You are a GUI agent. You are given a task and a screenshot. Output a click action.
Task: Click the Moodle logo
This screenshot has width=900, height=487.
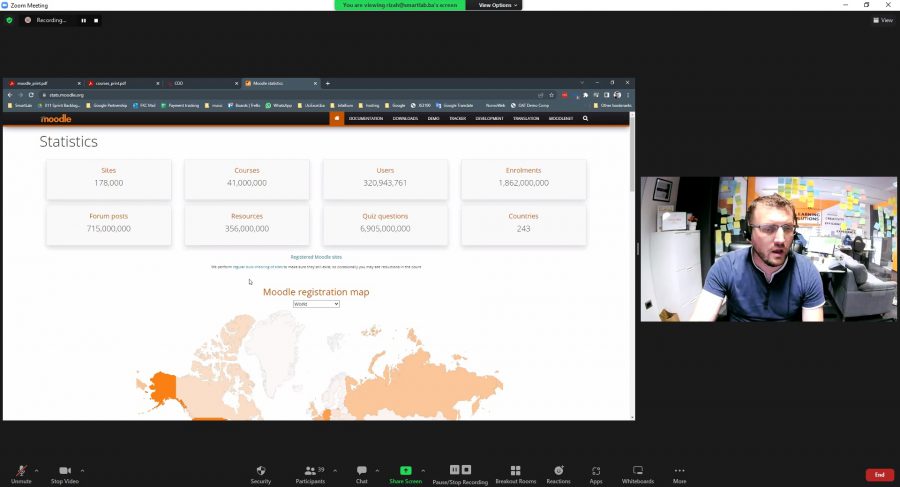click(56, 118)
